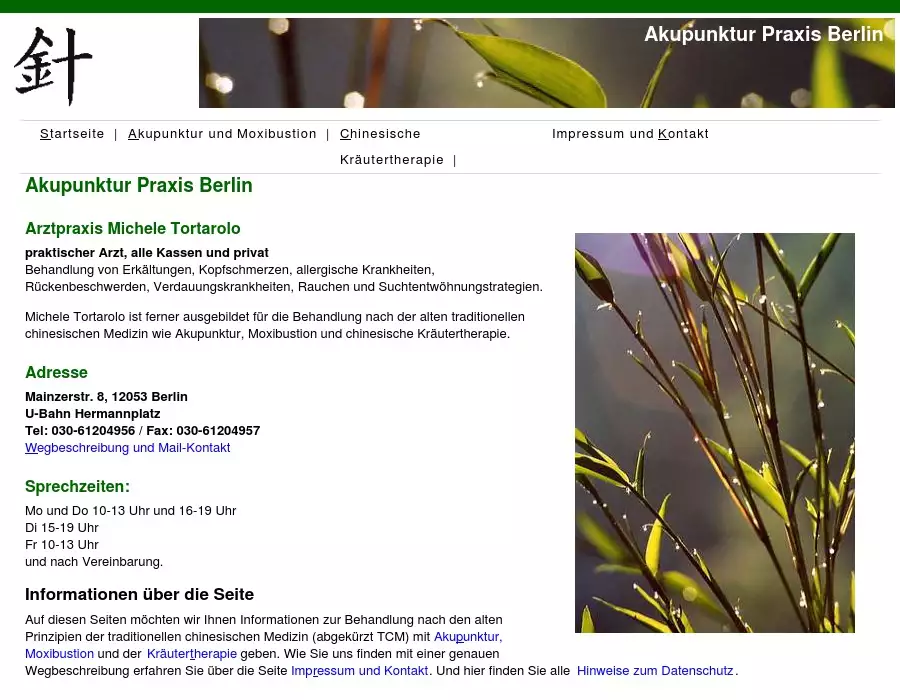Viewport: 900px width, 700px height.
Task: Open the Hinweise zum Datenschutz link
Action: tap(655, 671)
